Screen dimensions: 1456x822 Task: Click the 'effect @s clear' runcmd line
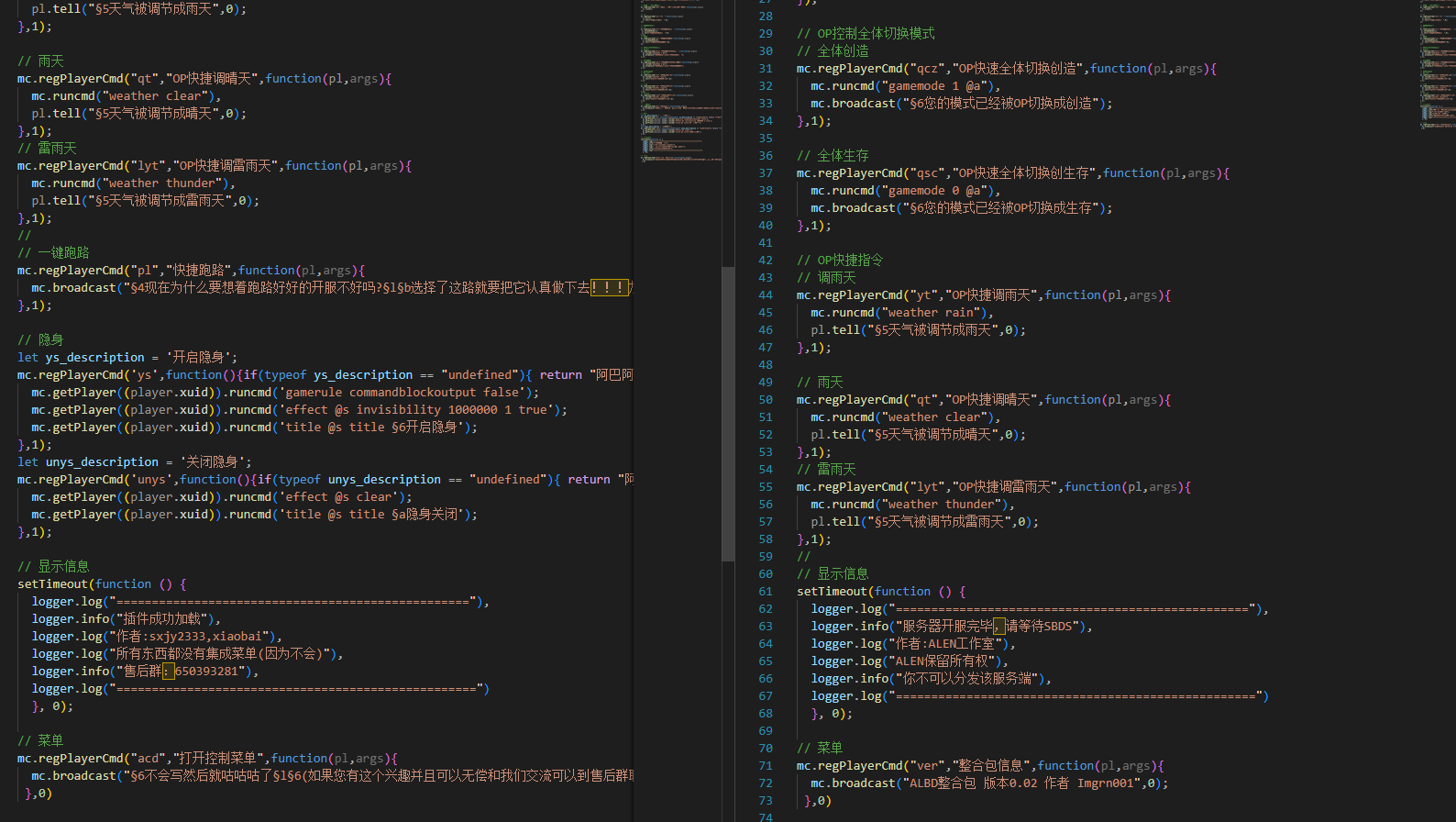coord(222,497)
